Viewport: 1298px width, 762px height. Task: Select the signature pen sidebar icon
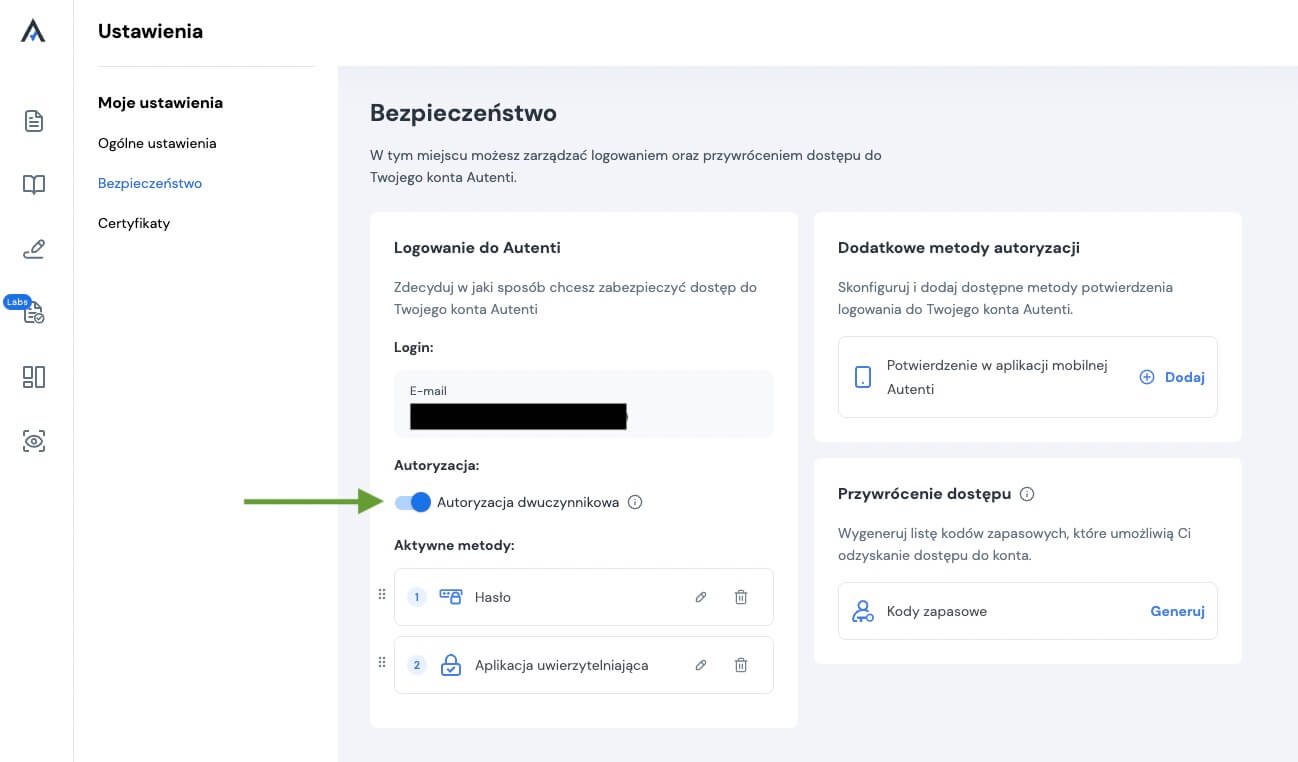pyautogui.click(x=34, y=249)
